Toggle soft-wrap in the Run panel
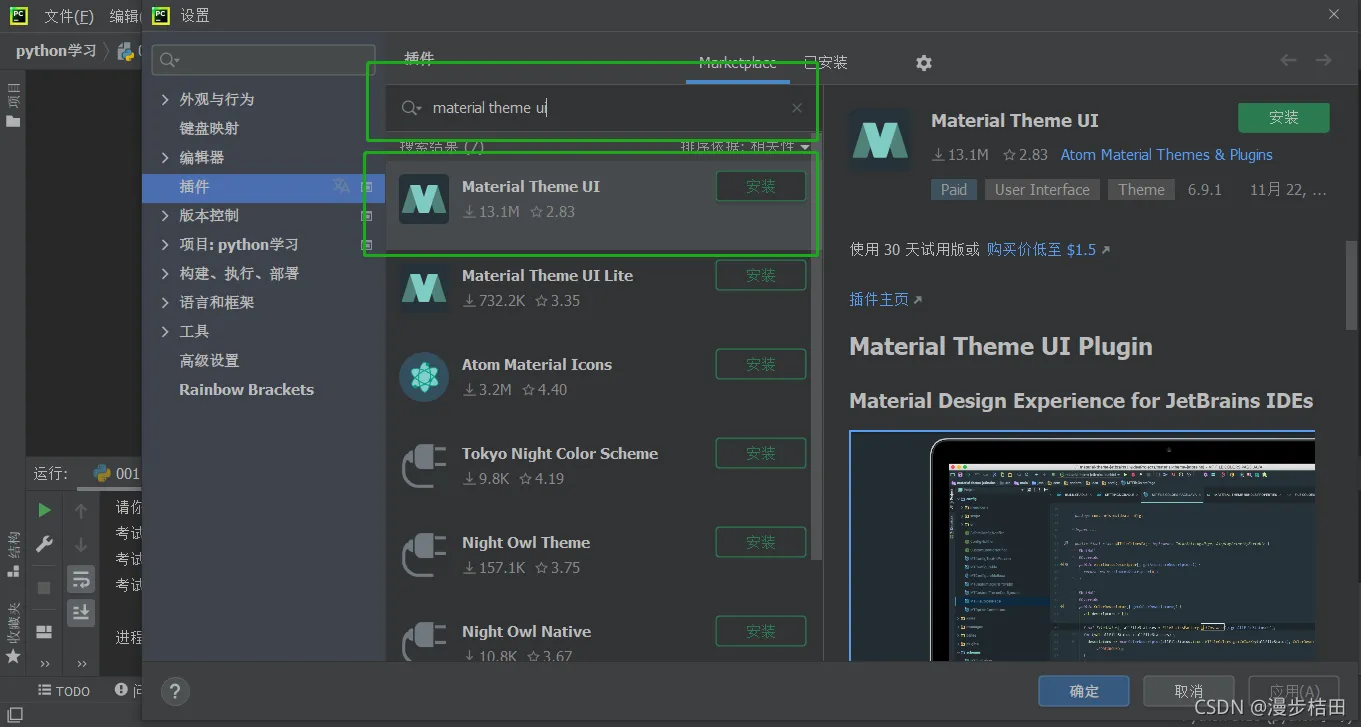 (81, 579)
